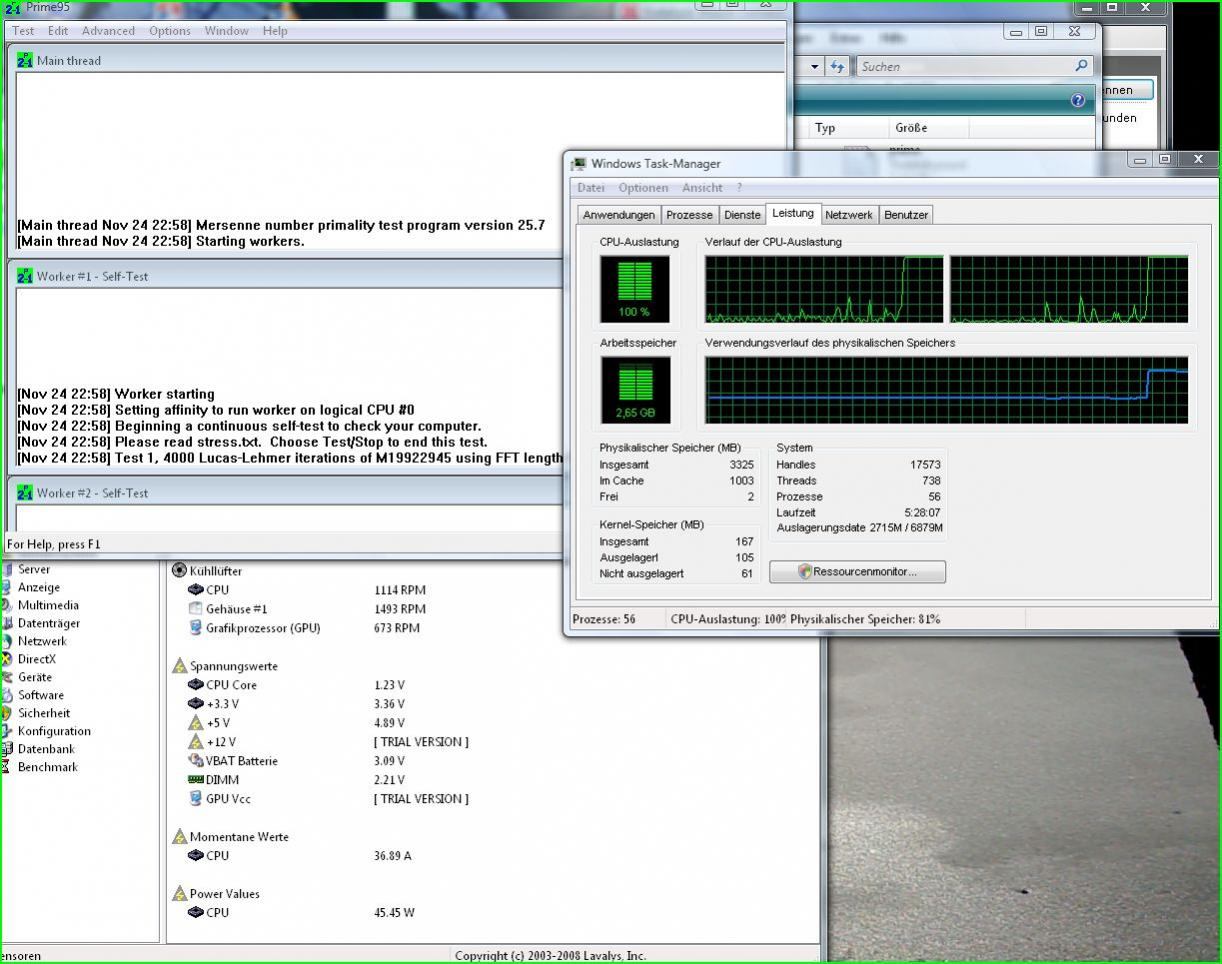Select Server in the Everest tree
The width and height of the screenshot is (1222, 964).
(34, 569)
